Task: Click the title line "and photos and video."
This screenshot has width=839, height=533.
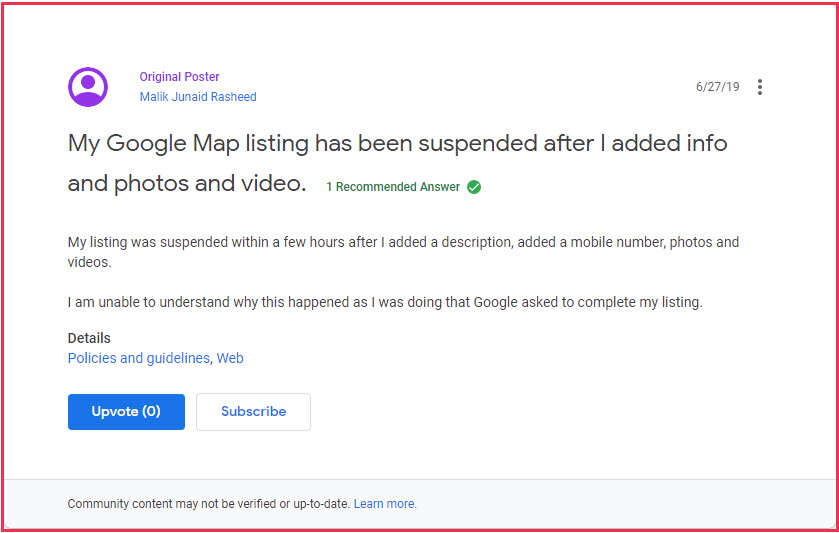Action: pyautogui.click(x=187, y=184)
